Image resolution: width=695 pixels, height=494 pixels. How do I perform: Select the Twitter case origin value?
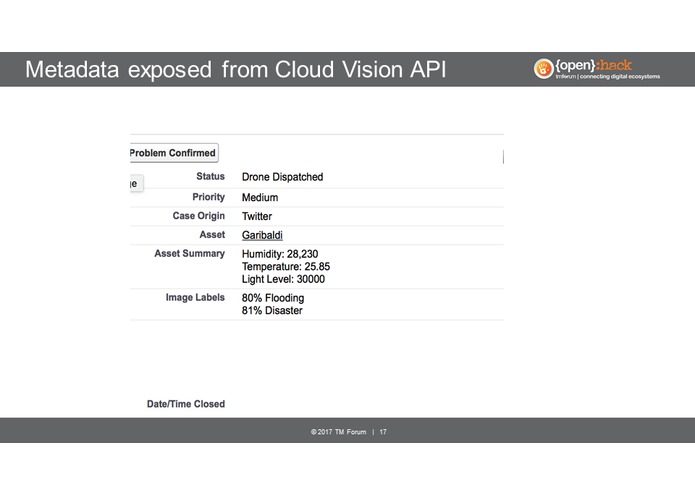point(257,216)
